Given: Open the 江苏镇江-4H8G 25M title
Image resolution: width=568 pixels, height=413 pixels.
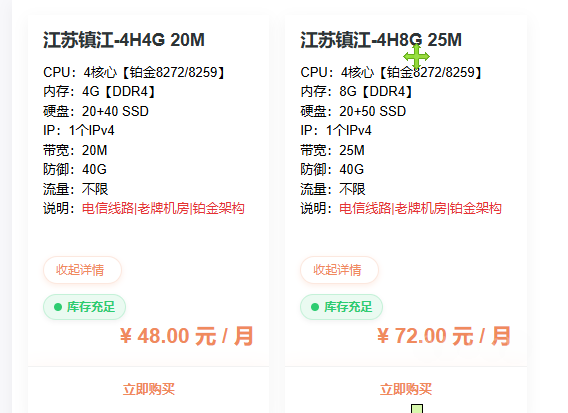Looking at the screenshot, I should coord(381,40).
